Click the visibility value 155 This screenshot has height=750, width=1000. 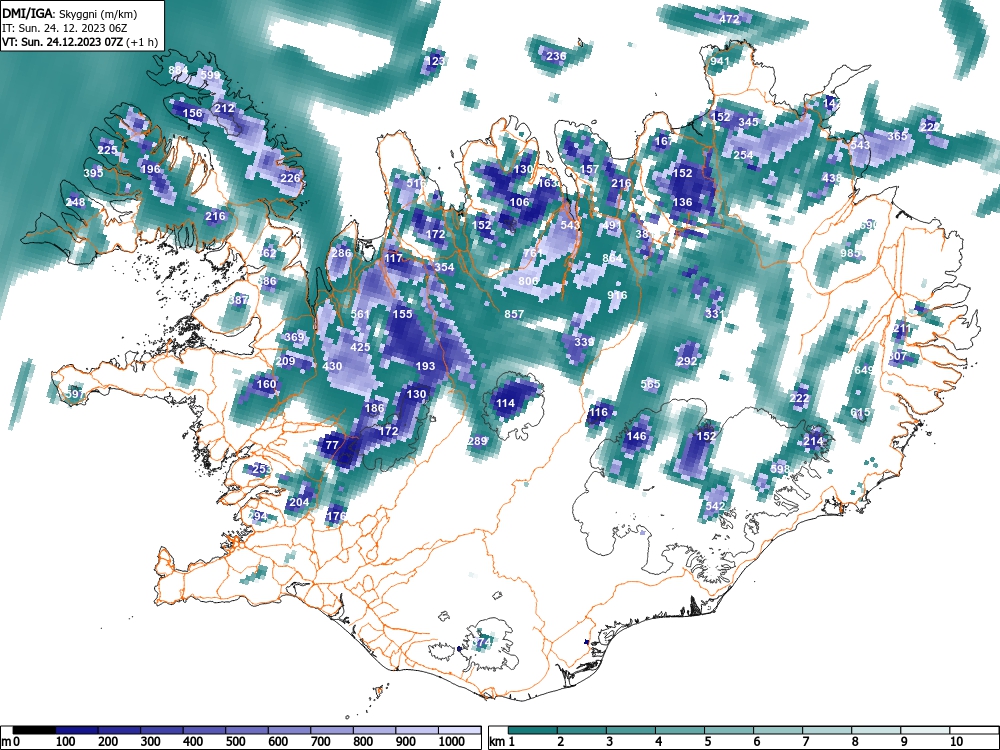pyautogui.click(x=402, y=314)
